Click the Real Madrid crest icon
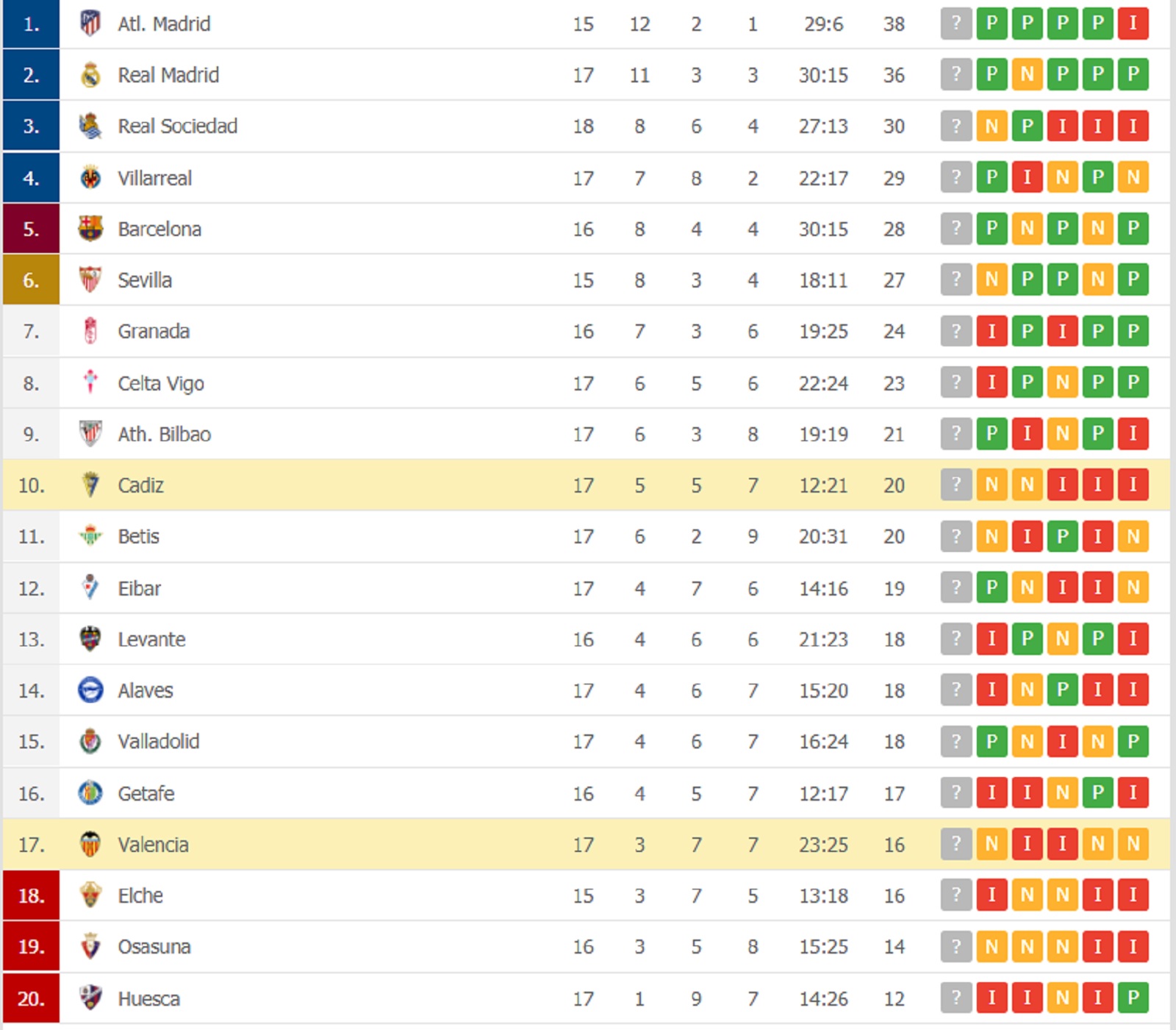Screen dimensions: 1176x1030 click(90, 75)
